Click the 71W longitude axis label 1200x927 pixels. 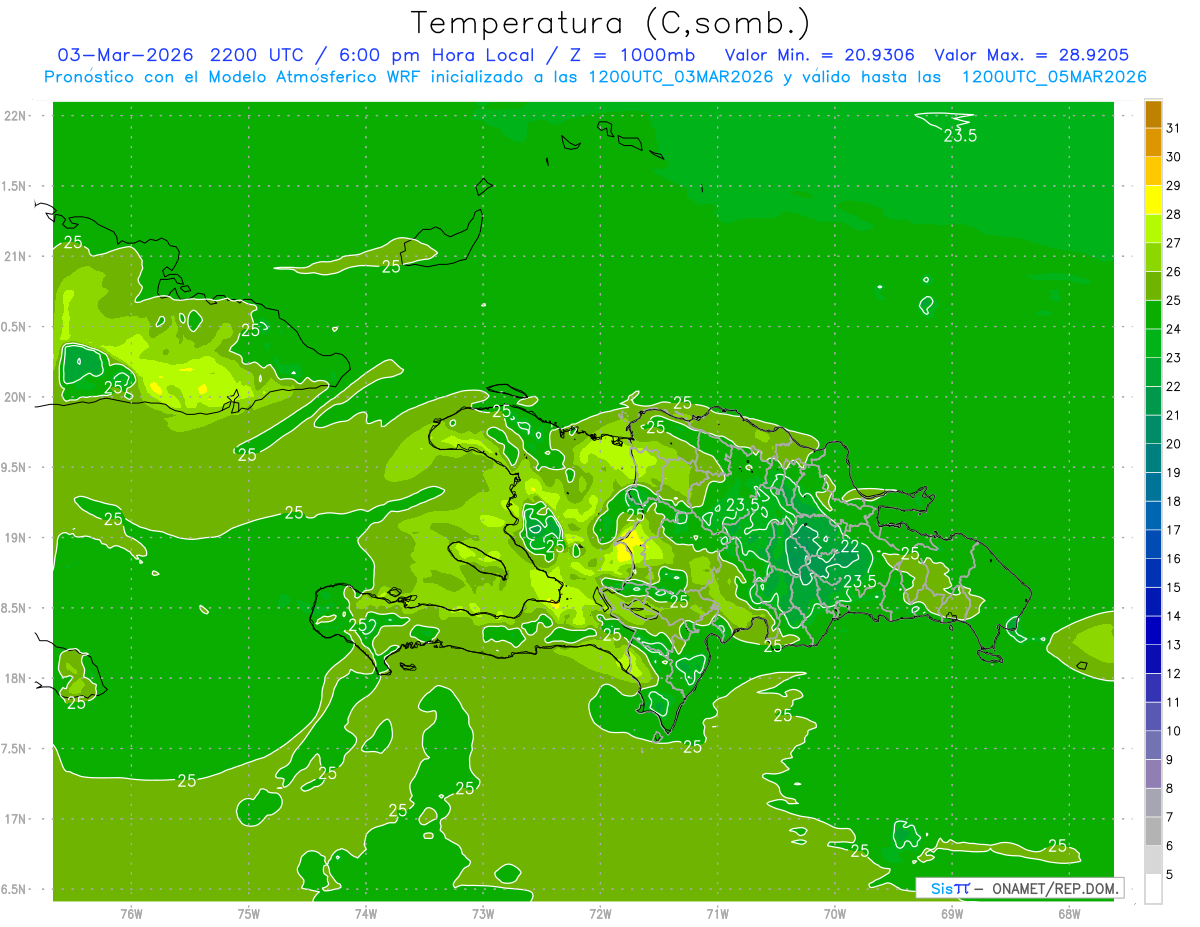point(717,913)
